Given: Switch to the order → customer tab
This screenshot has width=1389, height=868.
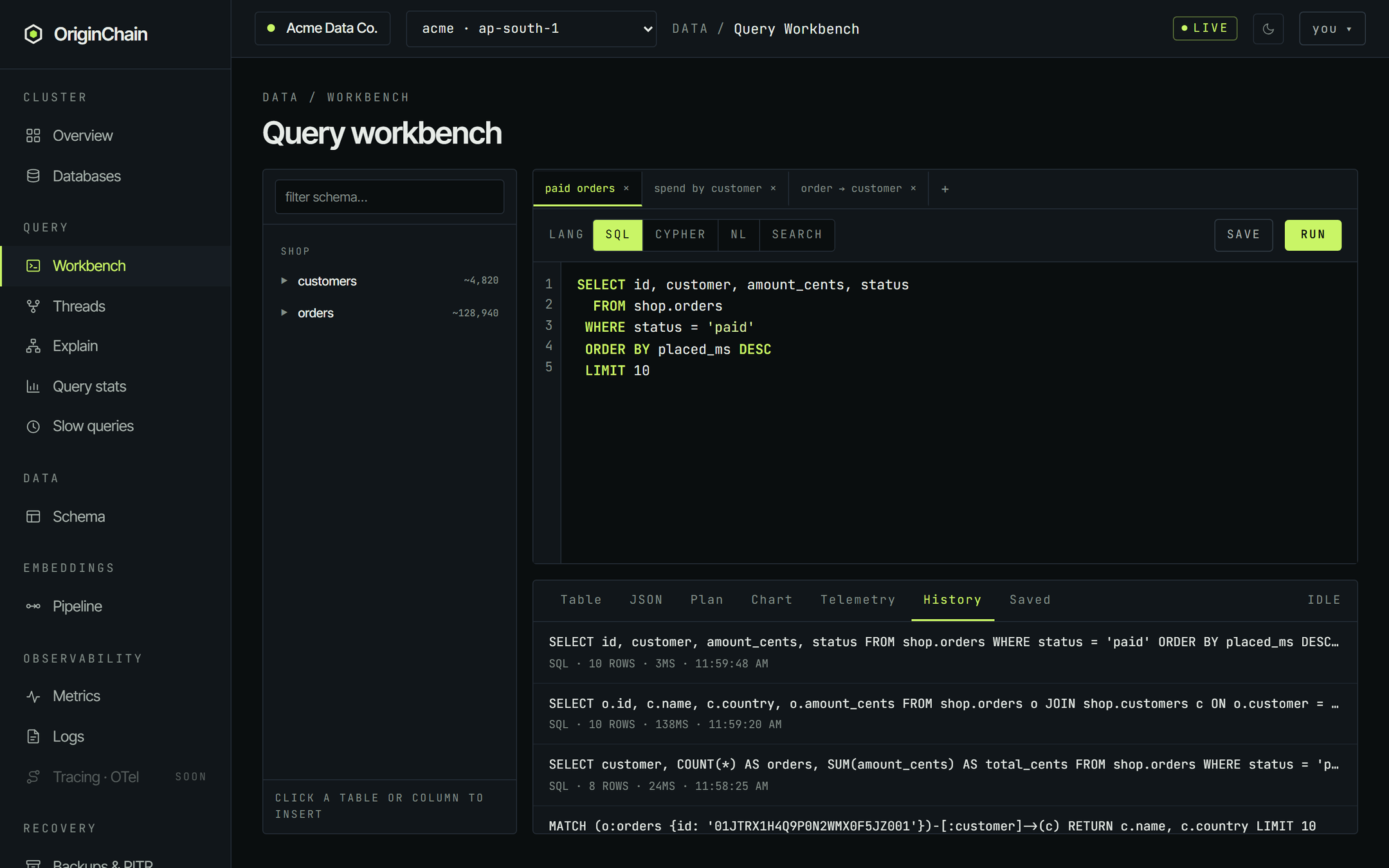Looking at the screenshot, I should coord(851,188).
